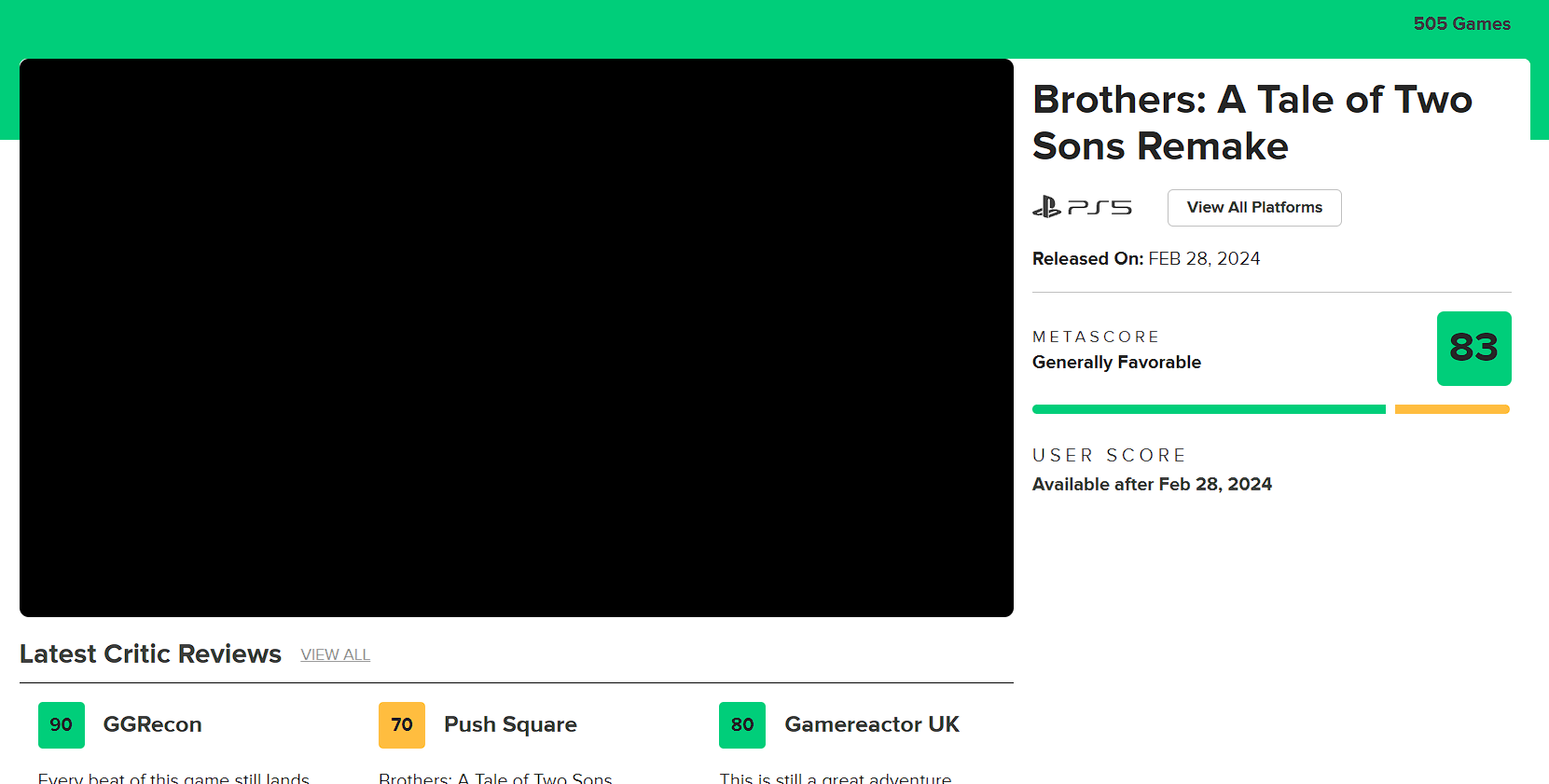Open the View All Platforms button
Viewport: 1549px width, 784px height.
pyautogui.click(x=1253, y=207)
